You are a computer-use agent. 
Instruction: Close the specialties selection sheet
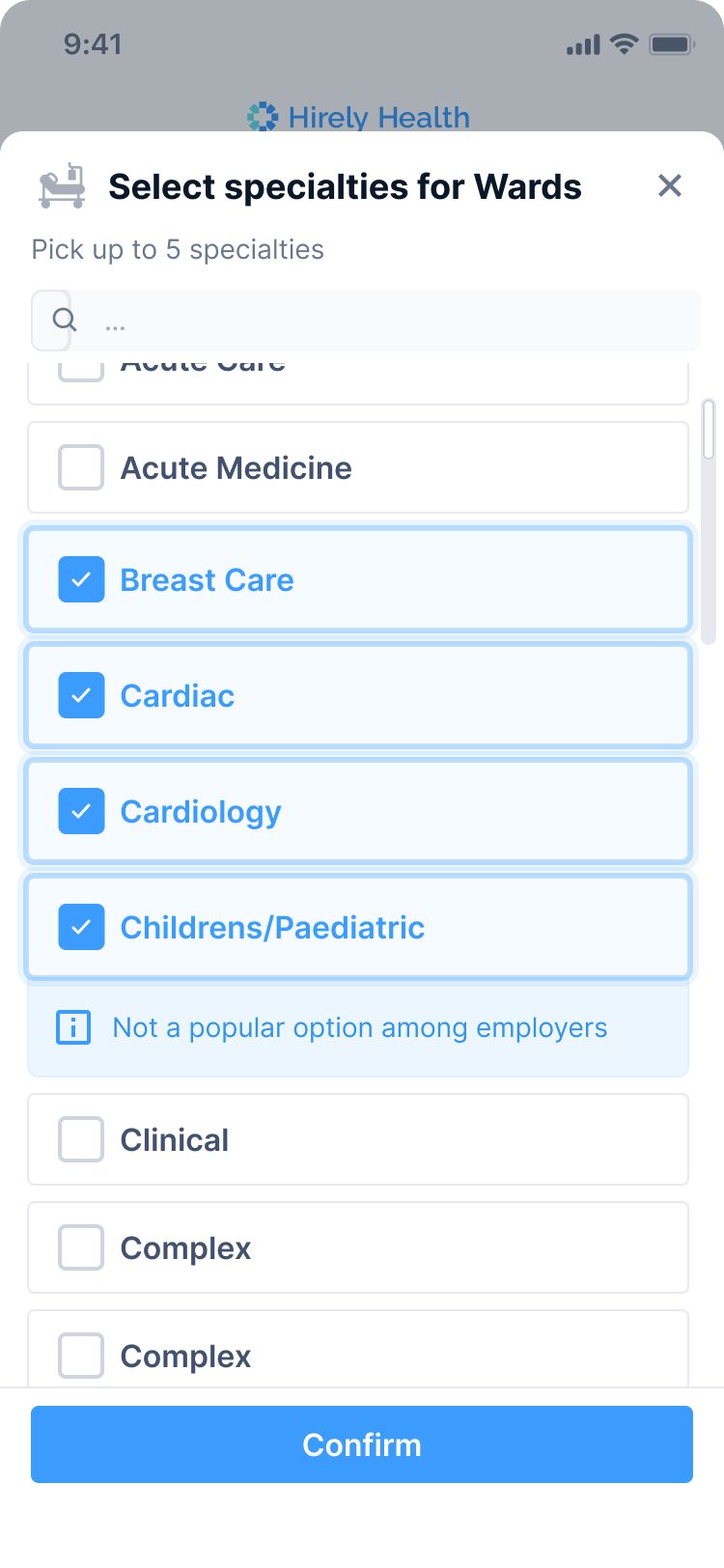point(670,185)
